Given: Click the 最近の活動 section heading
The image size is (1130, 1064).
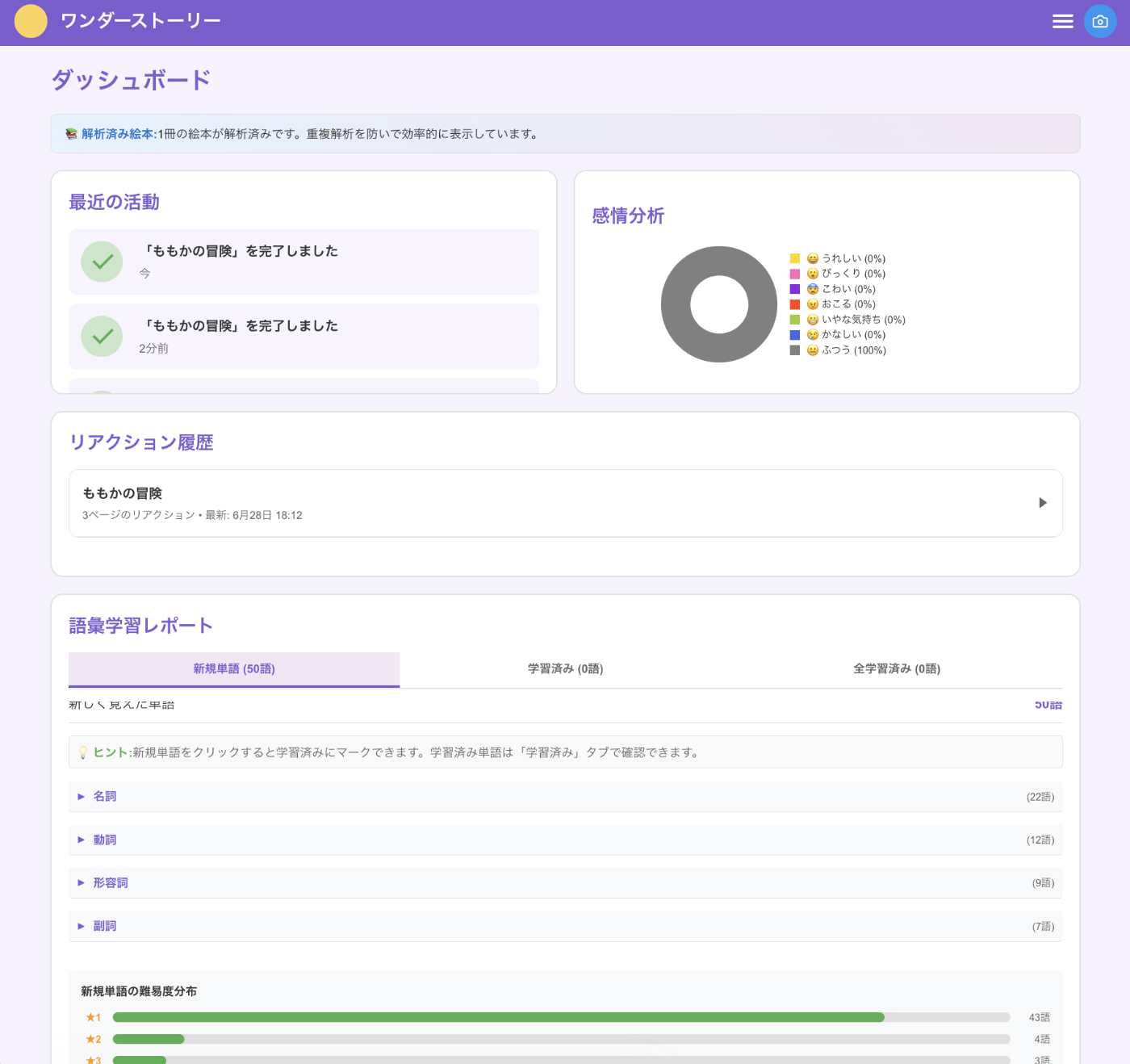Looking at the screenshot, I should click(114, 202).
